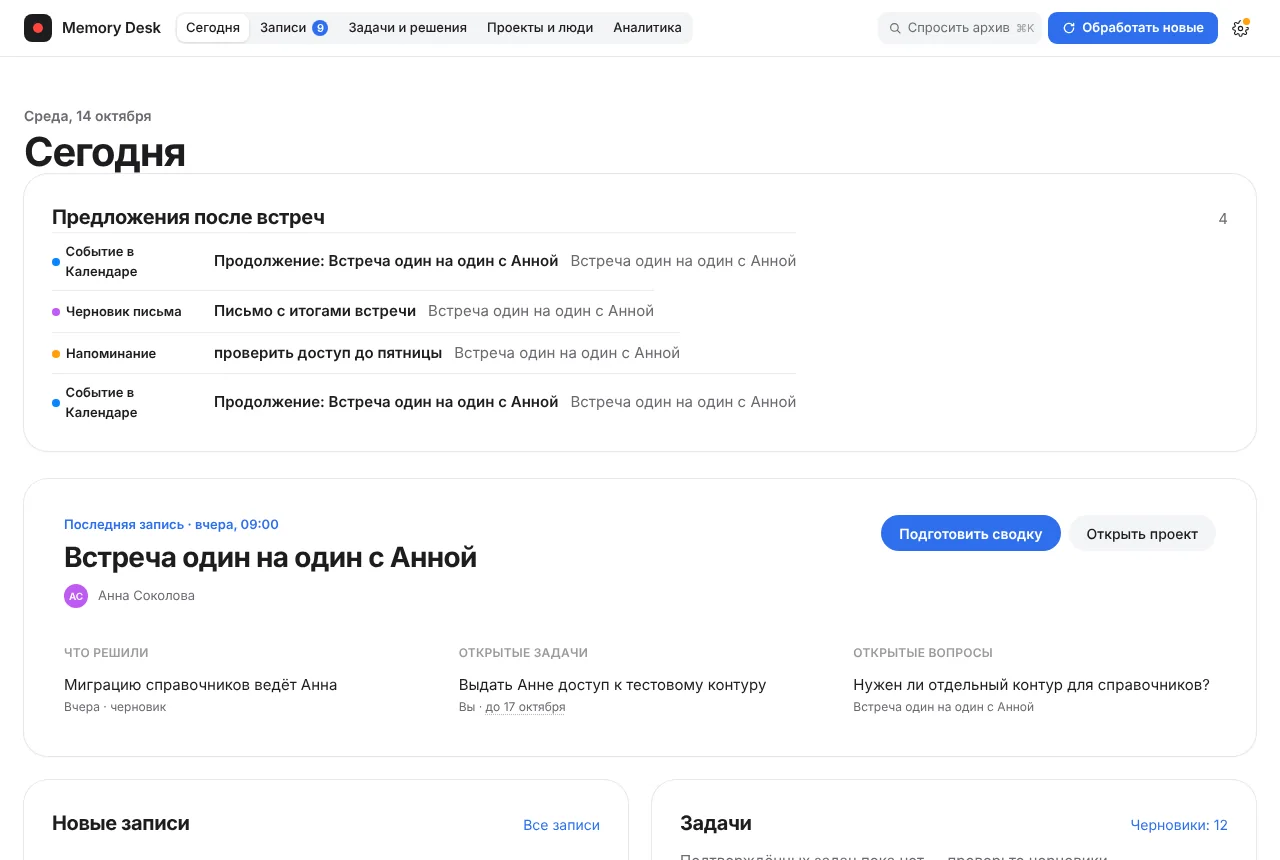This screenshot has height=860, width=1280.
Task: Click the Черновик письма label
Action: point(124,312)
